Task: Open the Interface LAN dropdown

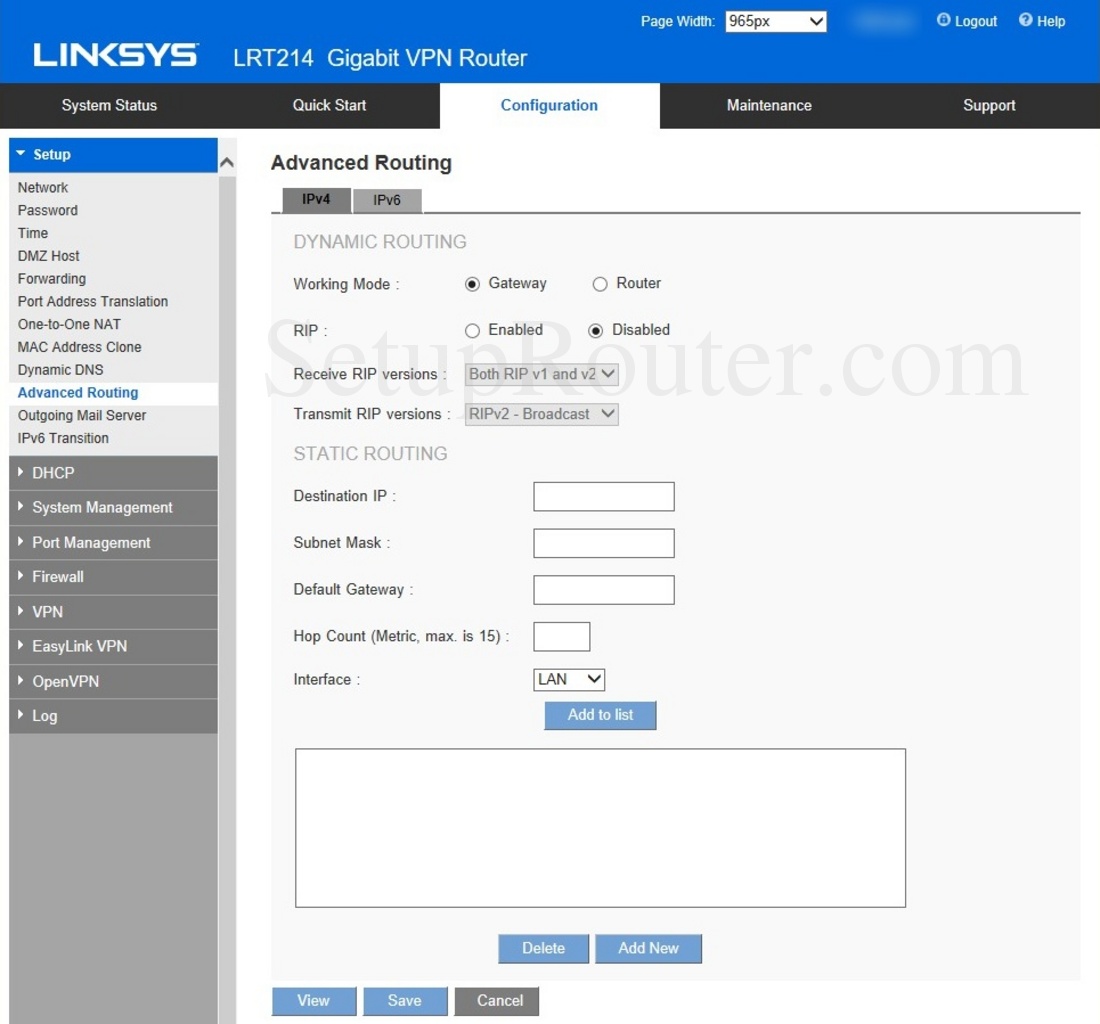Action: click(x=569, y=680)
